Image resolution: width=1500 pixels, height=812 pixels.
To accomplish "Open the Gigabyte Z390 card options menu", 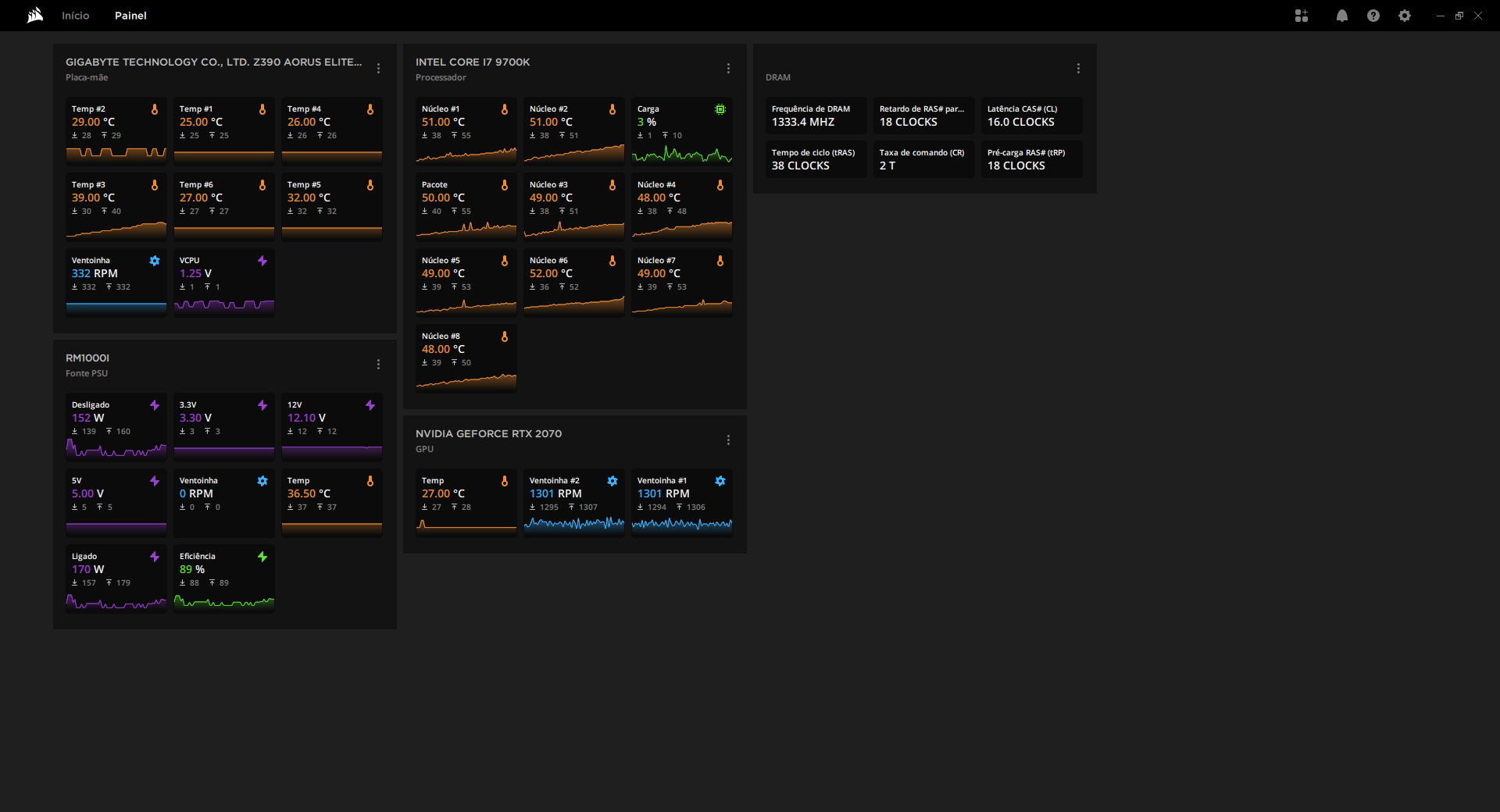I will [379, 69].
